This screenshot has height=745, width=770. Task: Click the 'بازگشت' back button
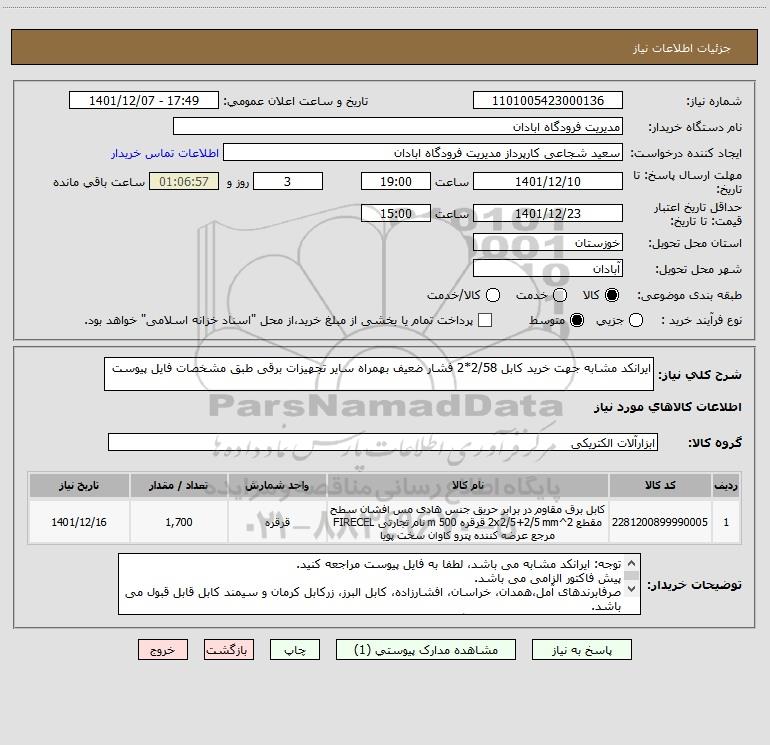pyautogui.click(x=229, y=650)
